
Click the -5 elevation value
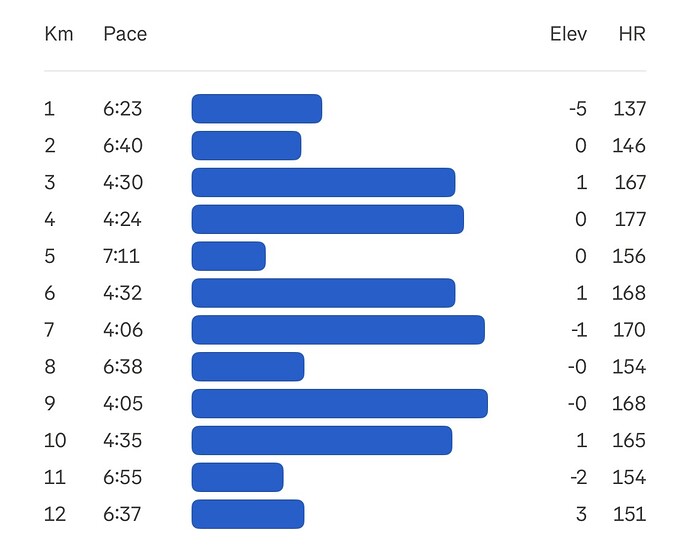577,109
